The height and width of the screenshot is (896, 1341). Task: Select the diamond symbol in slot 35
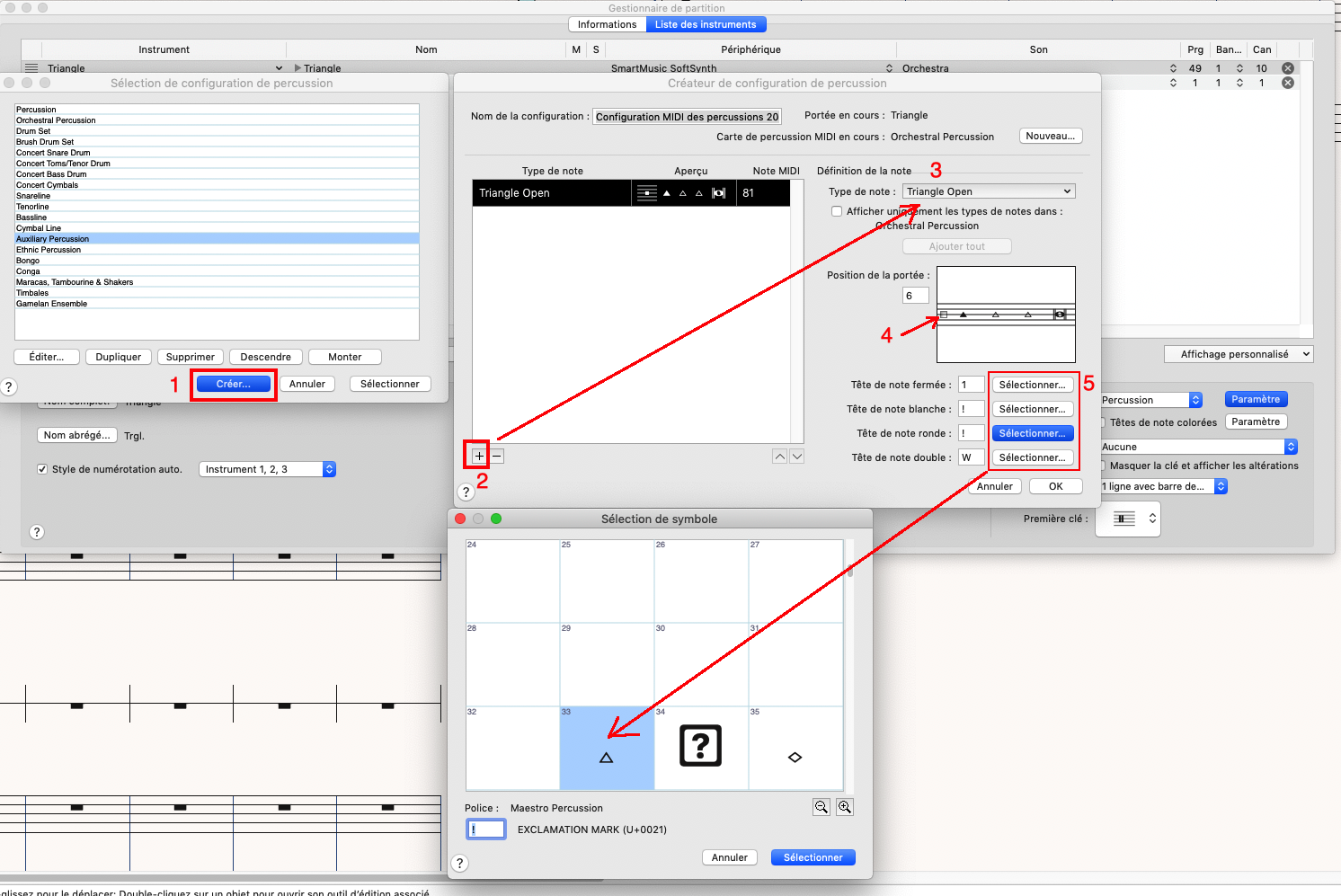pyautogui.click(x=795, y=748)
